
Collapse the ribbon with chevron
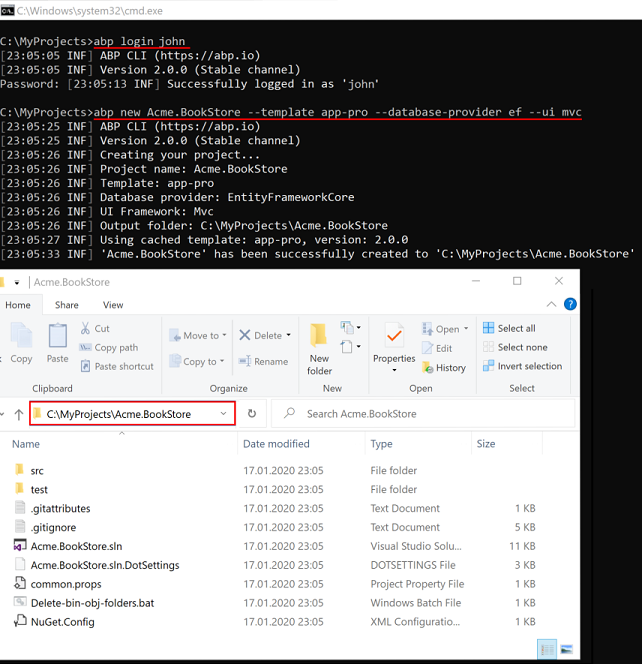[x=551, y=304]
